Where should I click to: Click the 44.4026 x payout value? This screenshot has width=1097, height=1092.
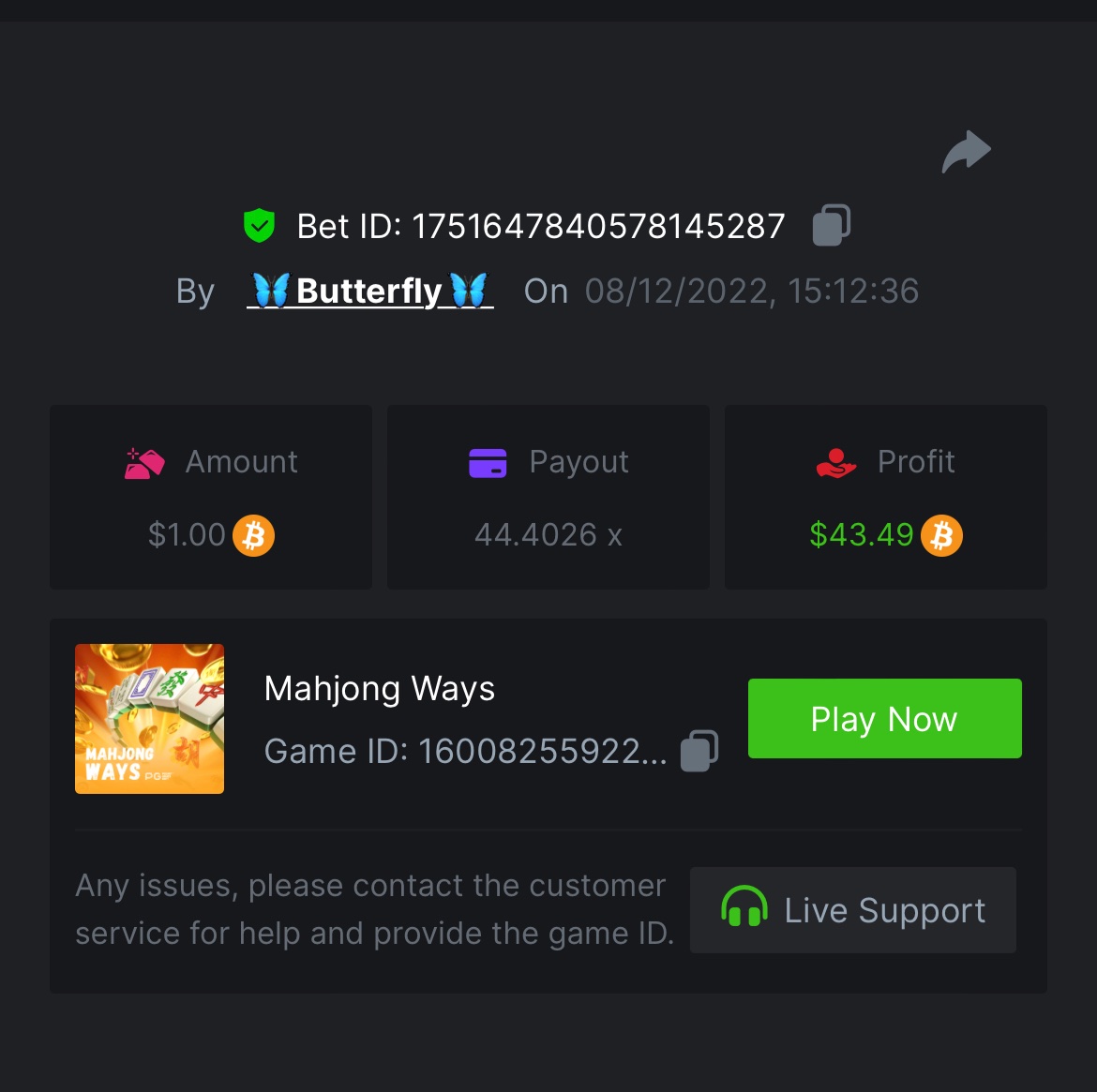[x=548, y=535]
